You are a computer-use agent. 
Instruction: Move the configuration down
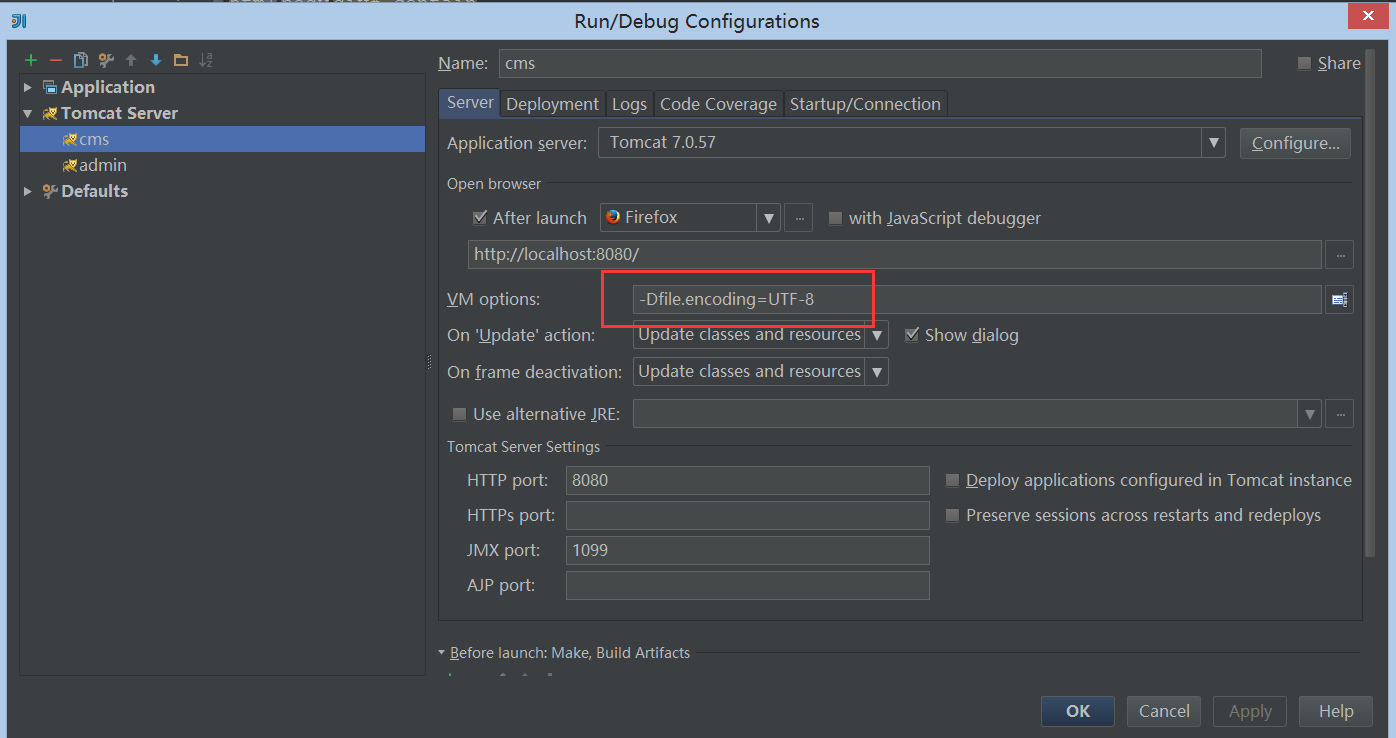pos(155,60)
